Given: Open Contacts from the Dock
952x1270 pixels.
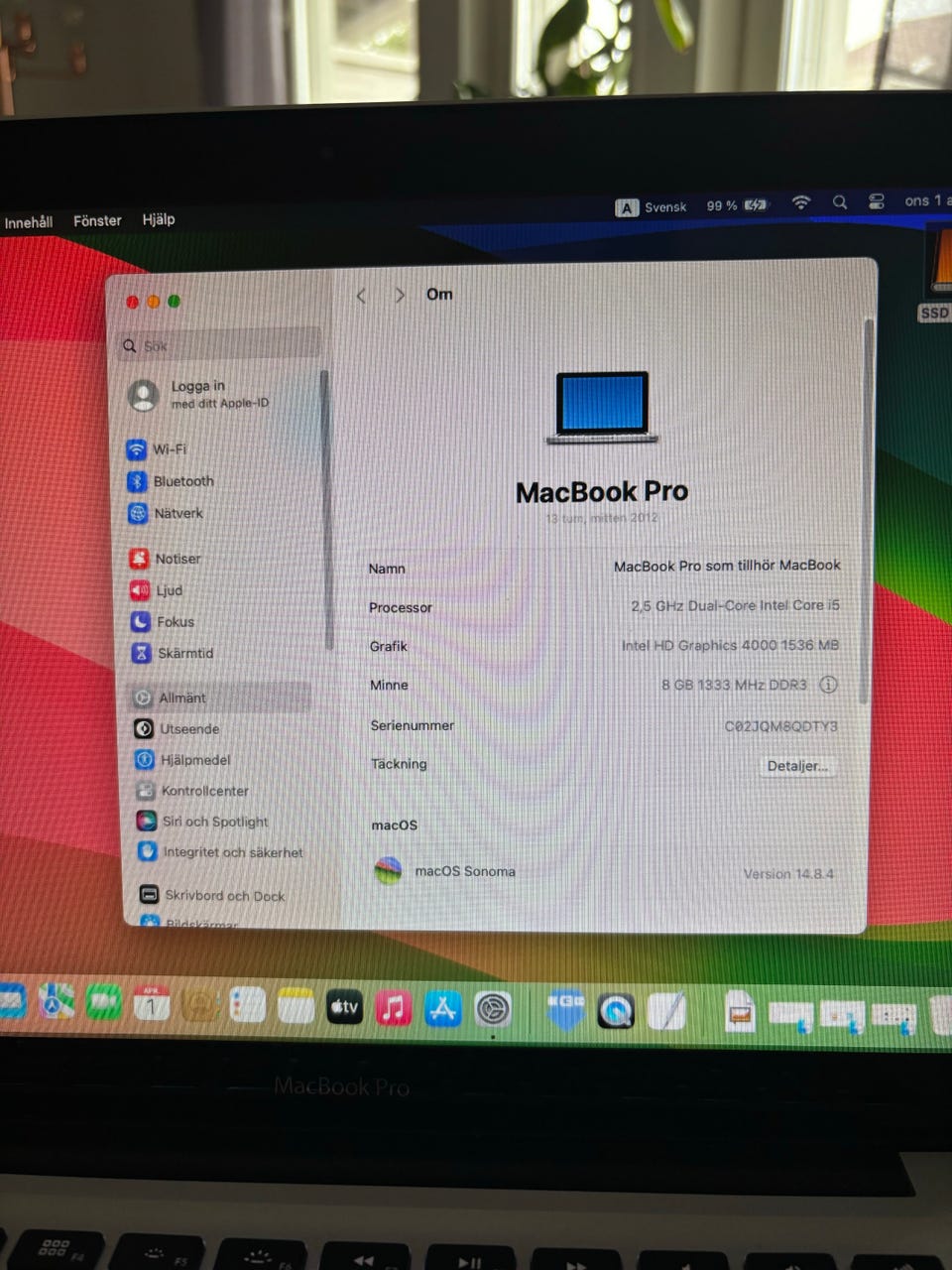Looking at the screenshot, I should (x=198, y=1006).
